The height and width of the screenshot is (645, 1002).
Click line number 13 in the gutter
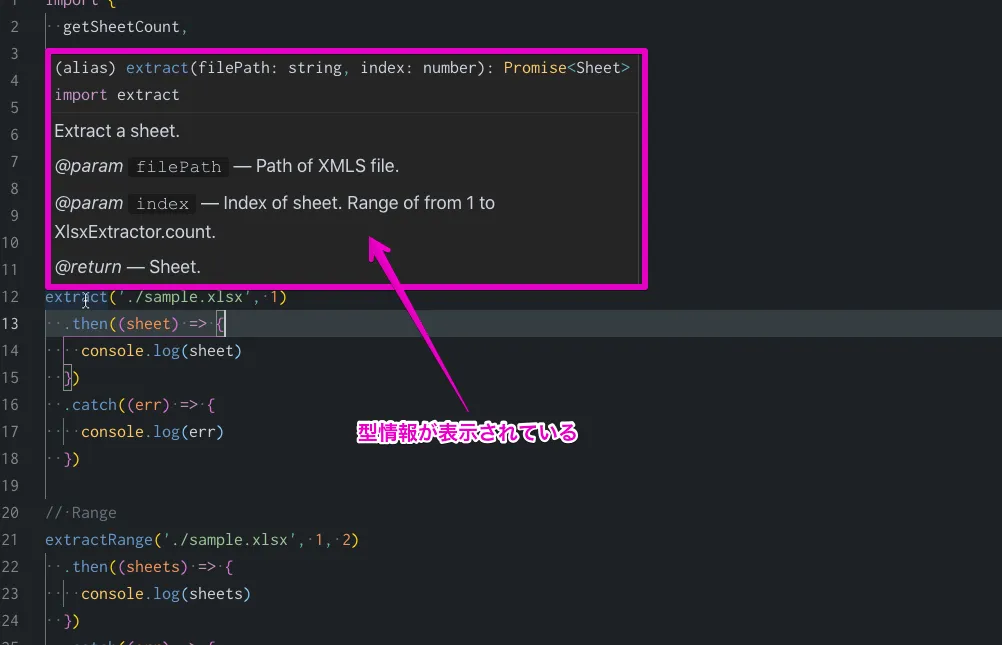tap(11, 324)
